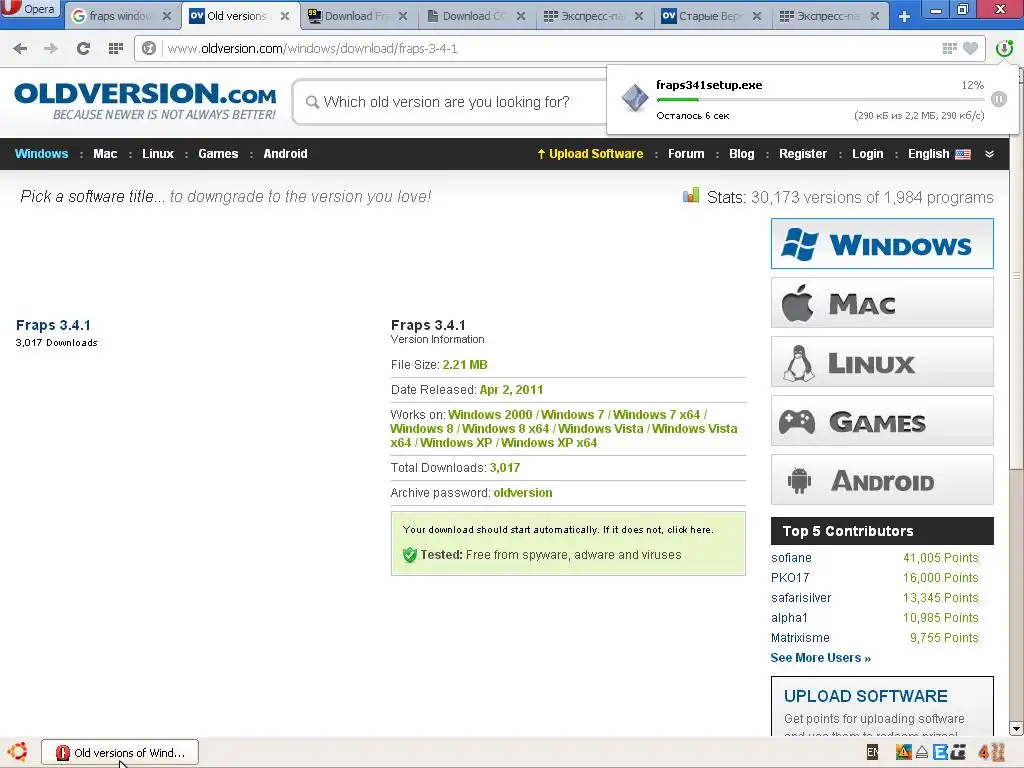This screenshot has height=768, width=1024.
Task: Bookmark page with the heart icon
Action: [971, 48]
